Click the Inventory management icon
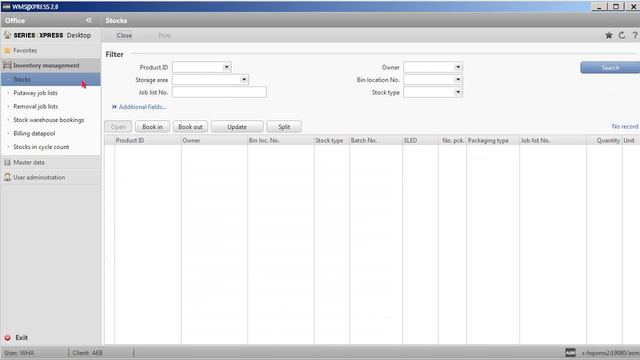The image size is (640, 360). (x=7, y=65)
